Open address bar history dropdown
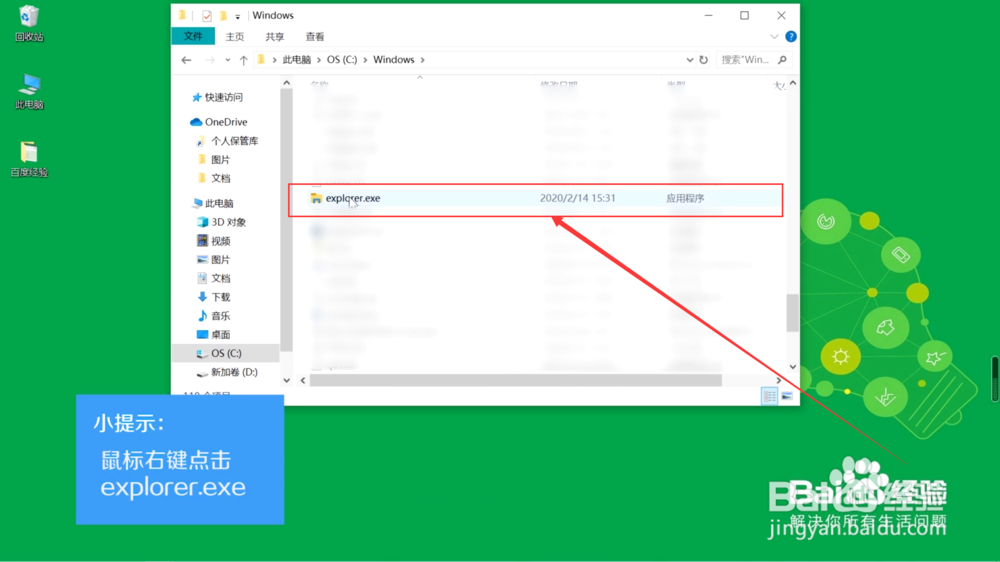The height and width of the screenshot is (562, 1000). (689, 60)
